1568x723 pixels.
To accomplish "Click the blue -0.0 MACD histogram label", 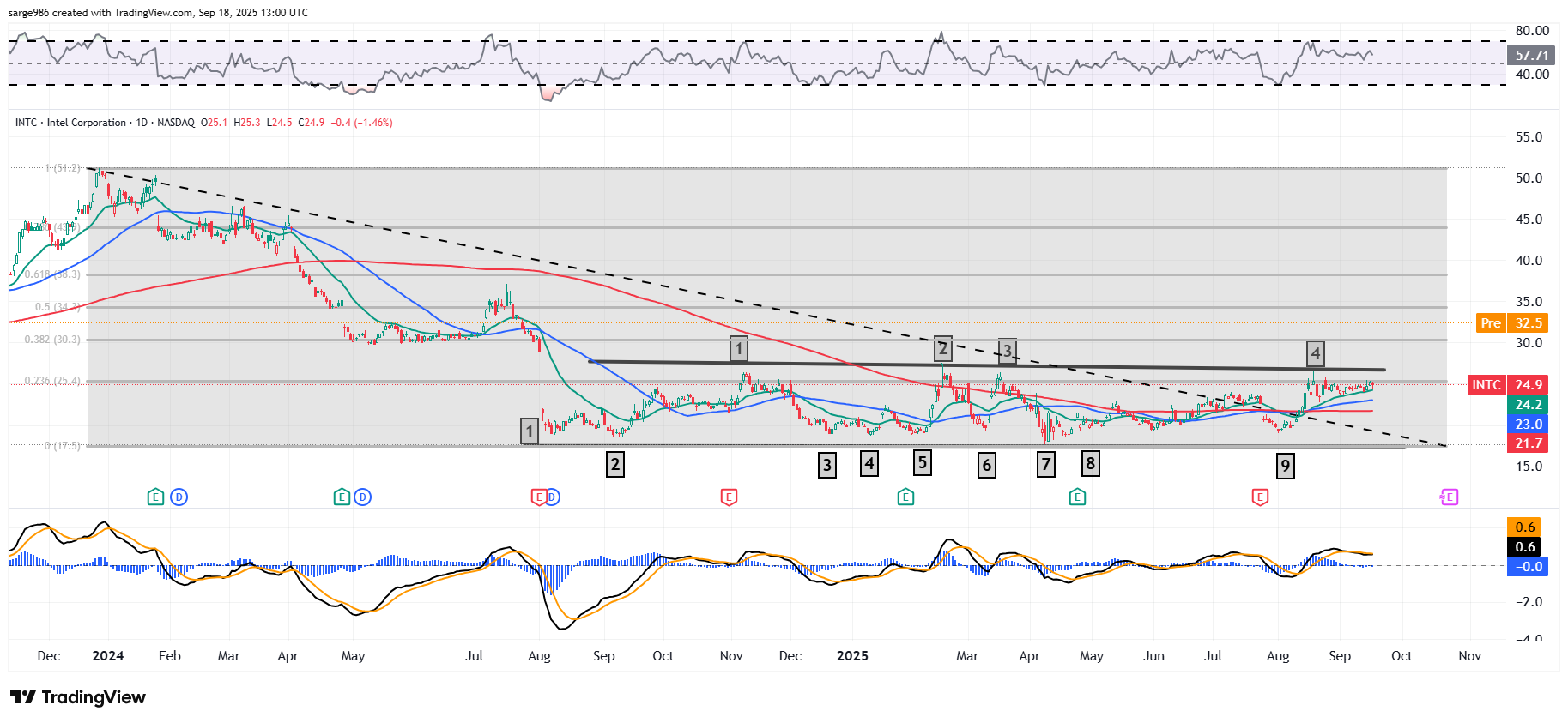I will point(1528,567).
